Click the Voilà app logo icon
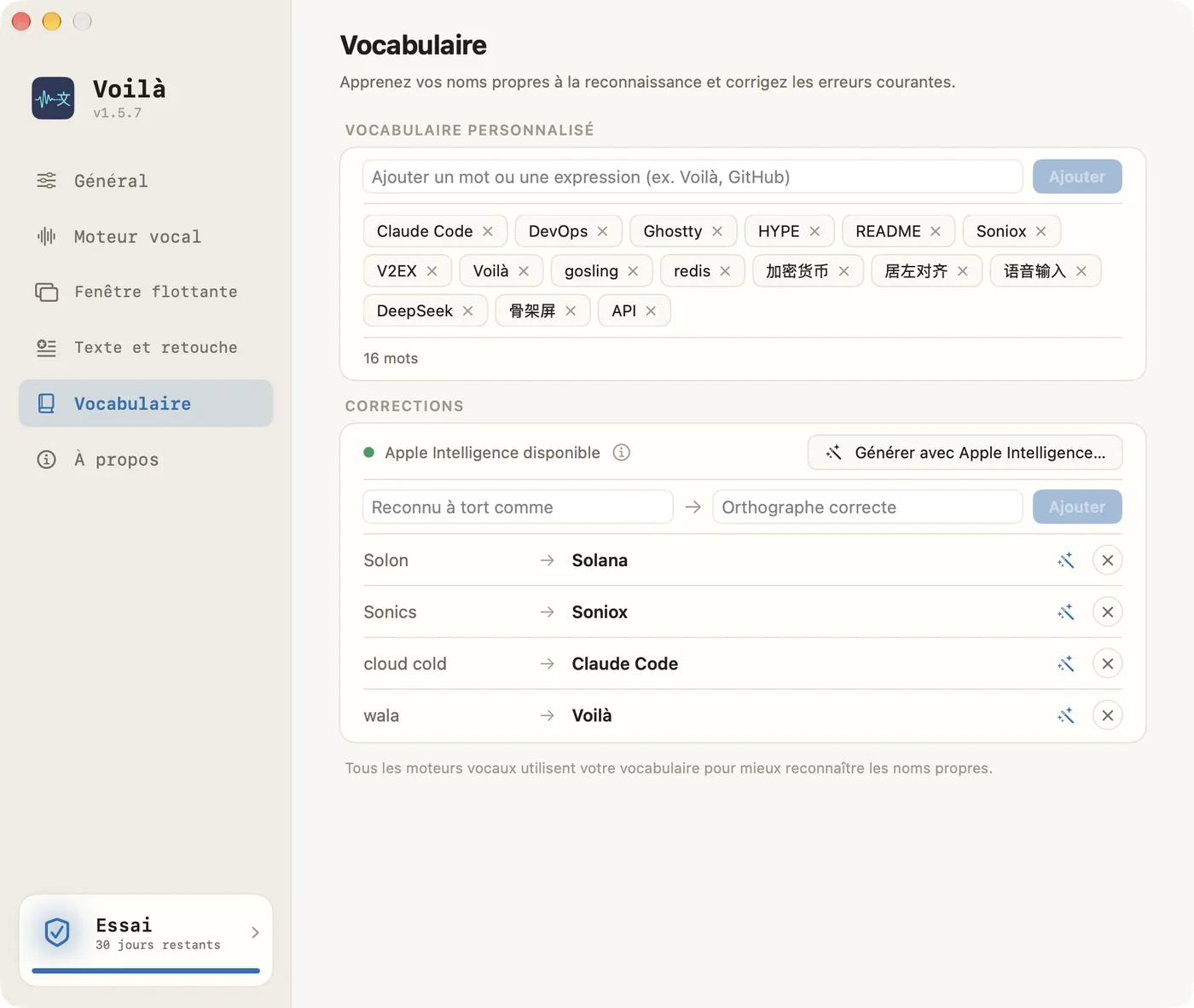The image size is (1194, 1008). tap(53, 98)
